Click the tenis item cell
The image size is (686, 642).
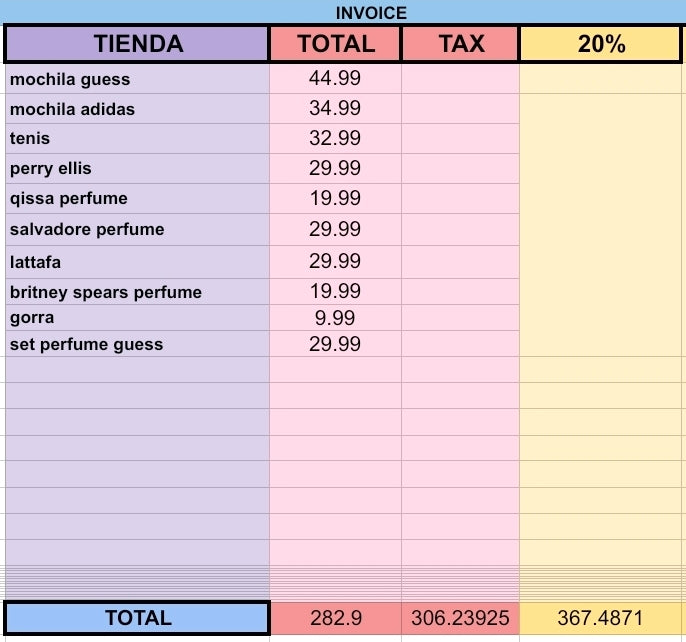[x=137, y=138]
